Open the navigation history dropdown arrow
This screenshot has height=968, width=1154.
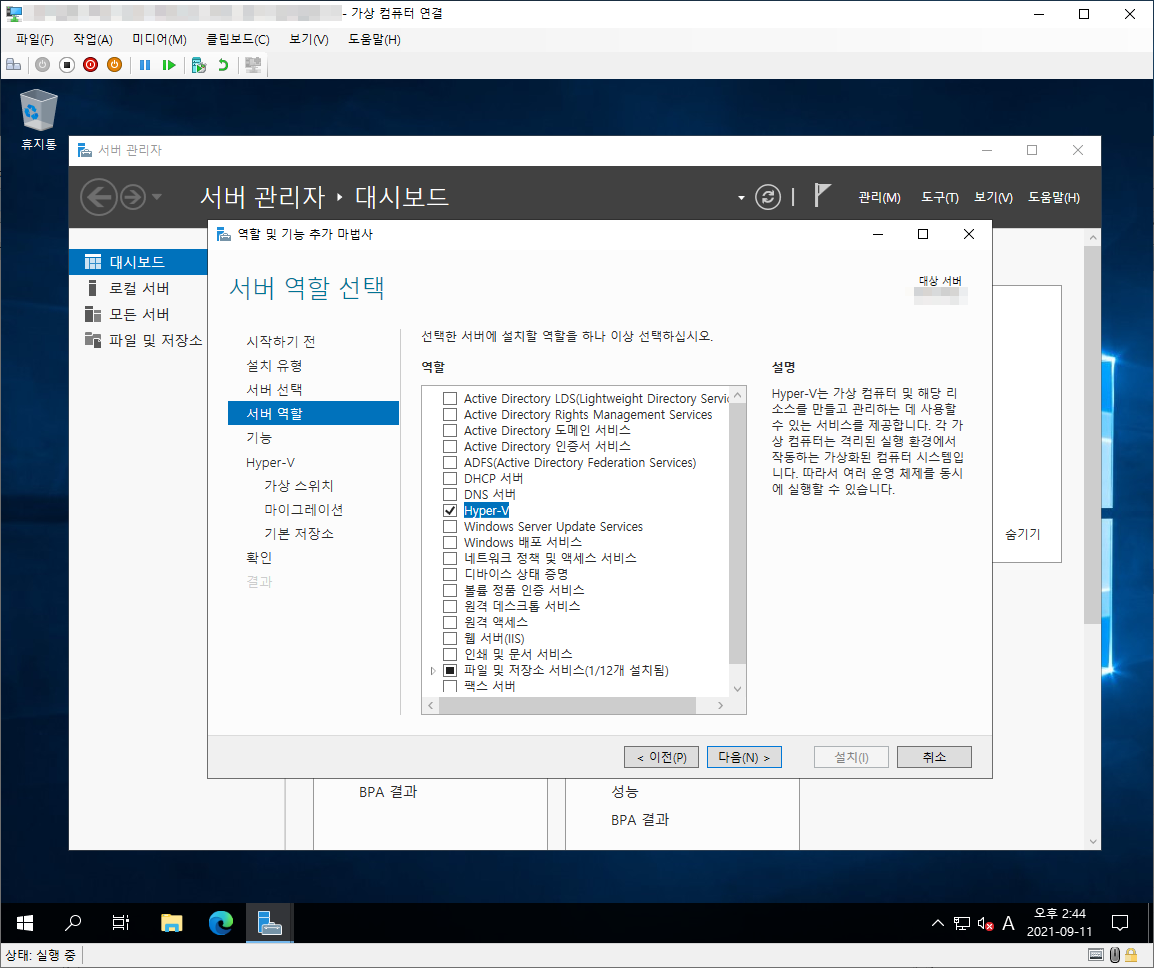[156, 197]
